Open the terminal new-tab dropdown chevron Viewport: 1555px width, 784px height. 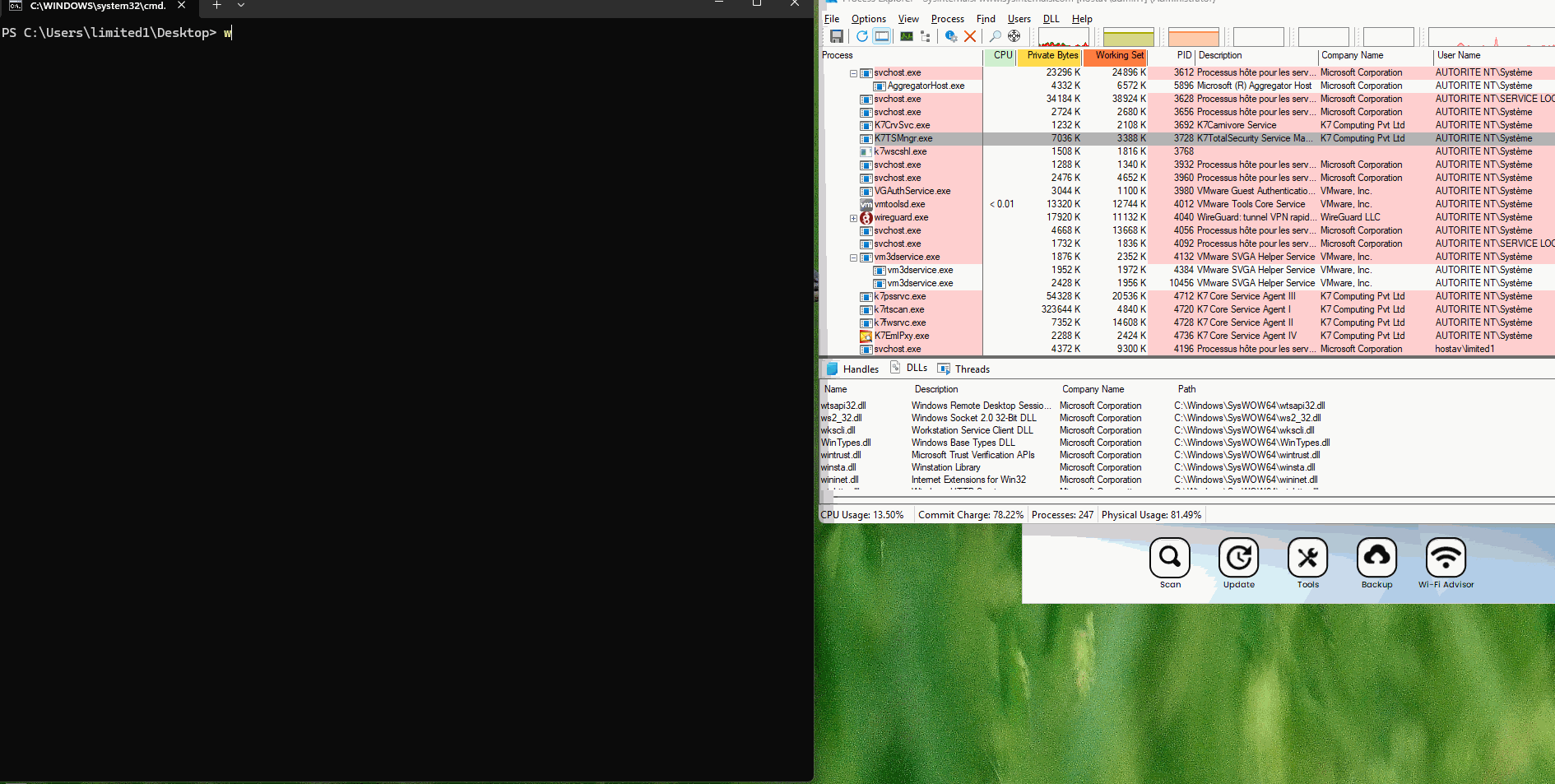(241, 5)
